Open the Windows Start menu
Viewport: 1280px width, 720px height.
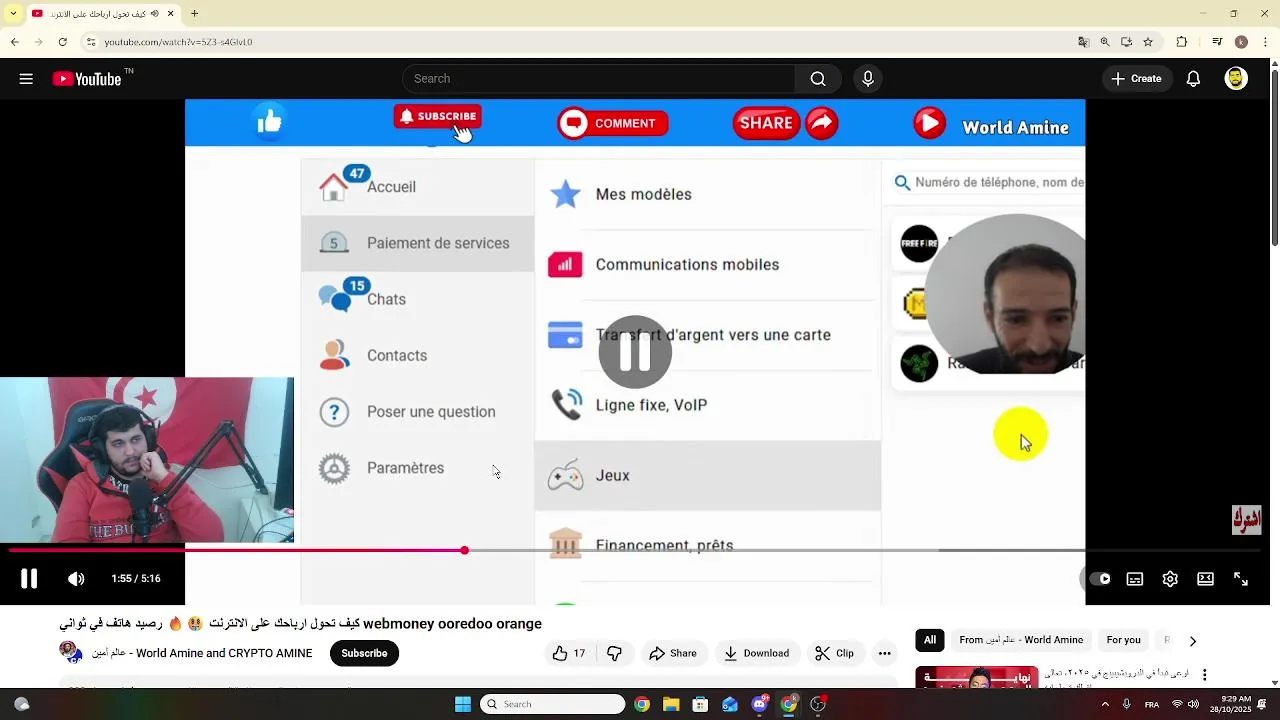coord(462,704)
